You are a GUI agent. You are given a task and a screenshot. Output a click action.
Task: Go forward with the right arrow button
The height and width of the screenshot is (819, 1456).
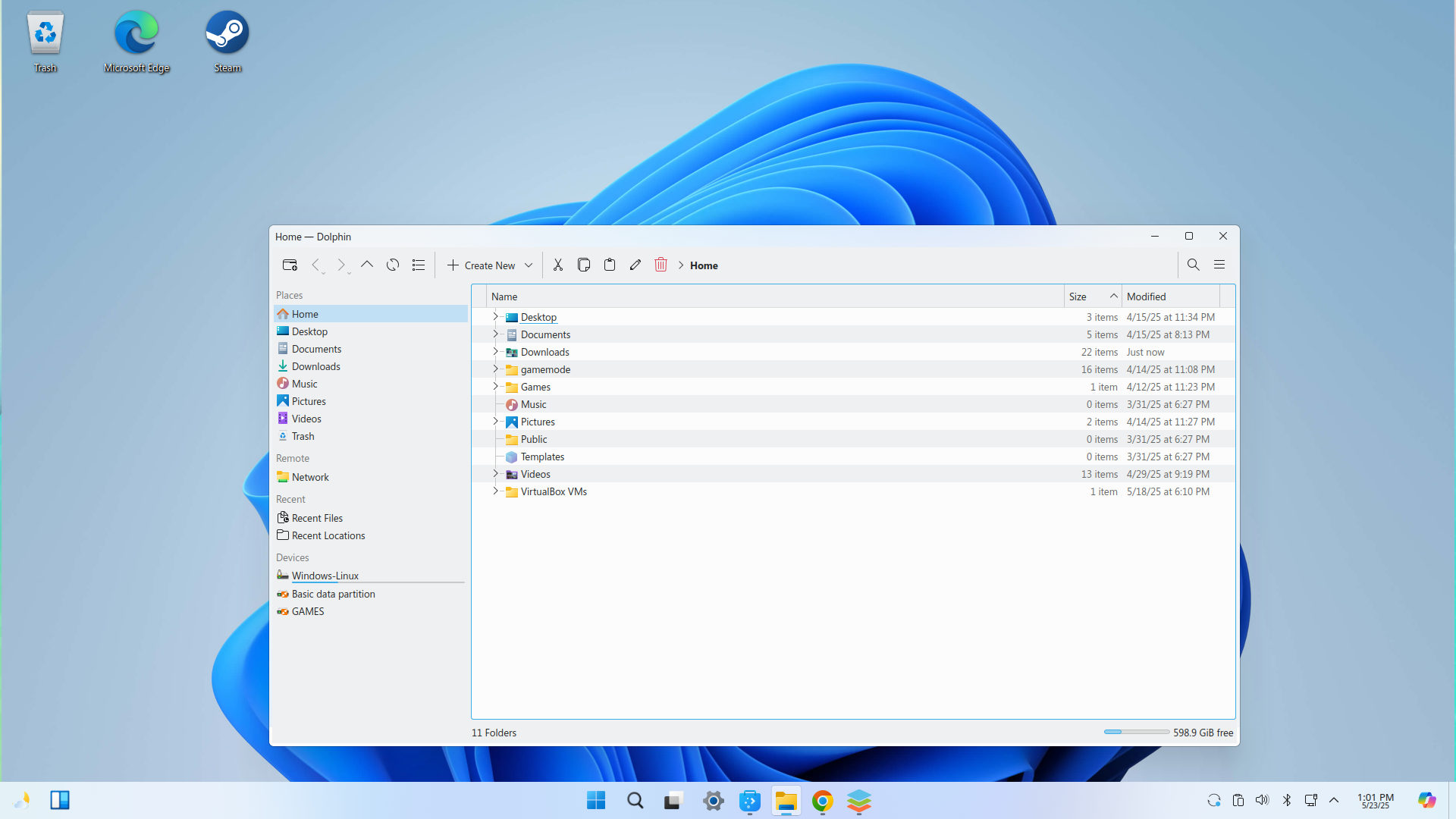(341, 265)
